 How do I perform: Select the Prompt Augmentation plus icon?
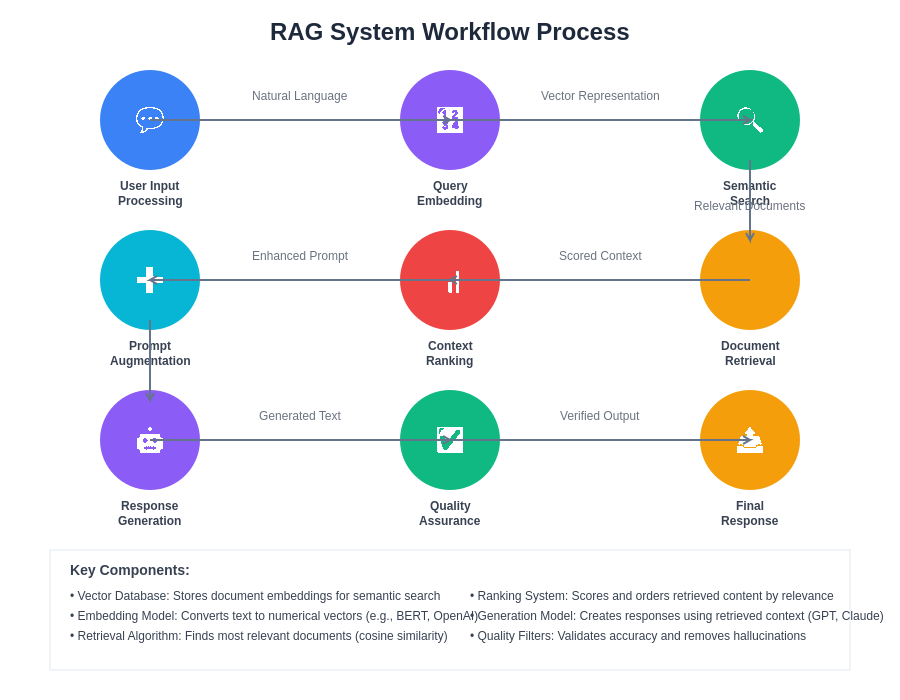tap(150, 280)
